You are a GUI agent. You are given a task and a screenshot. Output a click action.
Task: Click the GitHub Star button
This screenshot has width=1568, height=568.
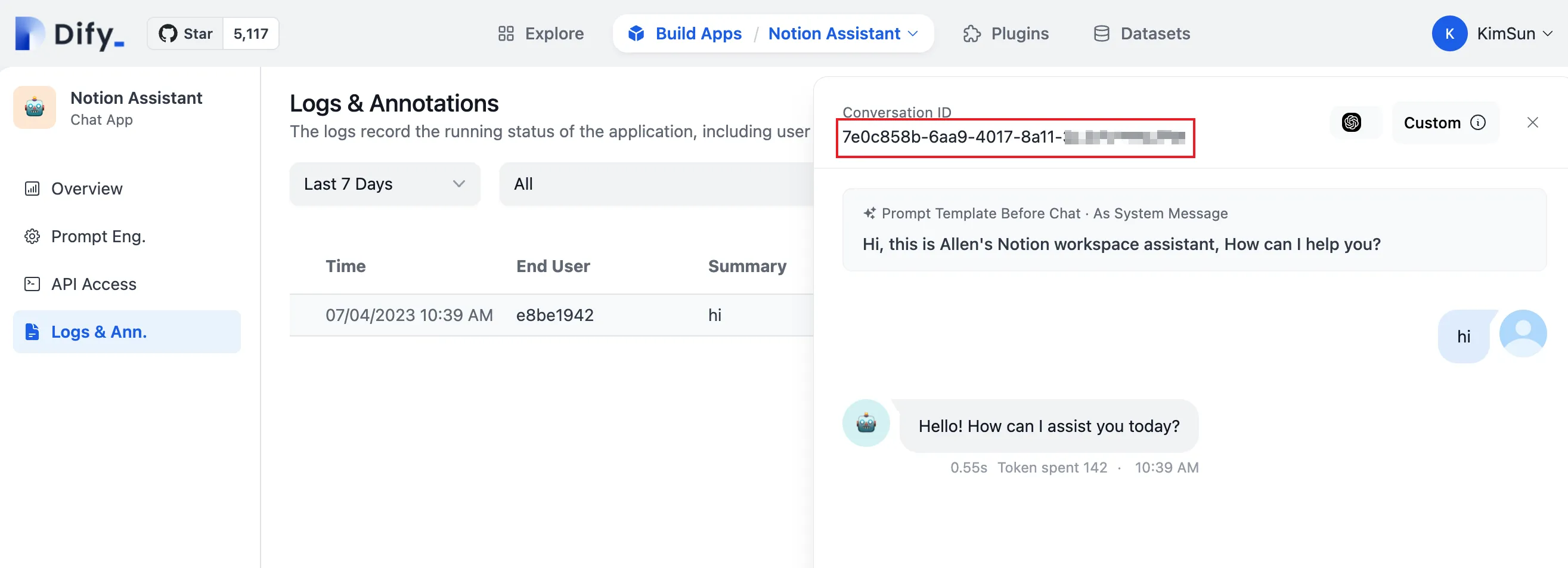[x=185, y=33]
